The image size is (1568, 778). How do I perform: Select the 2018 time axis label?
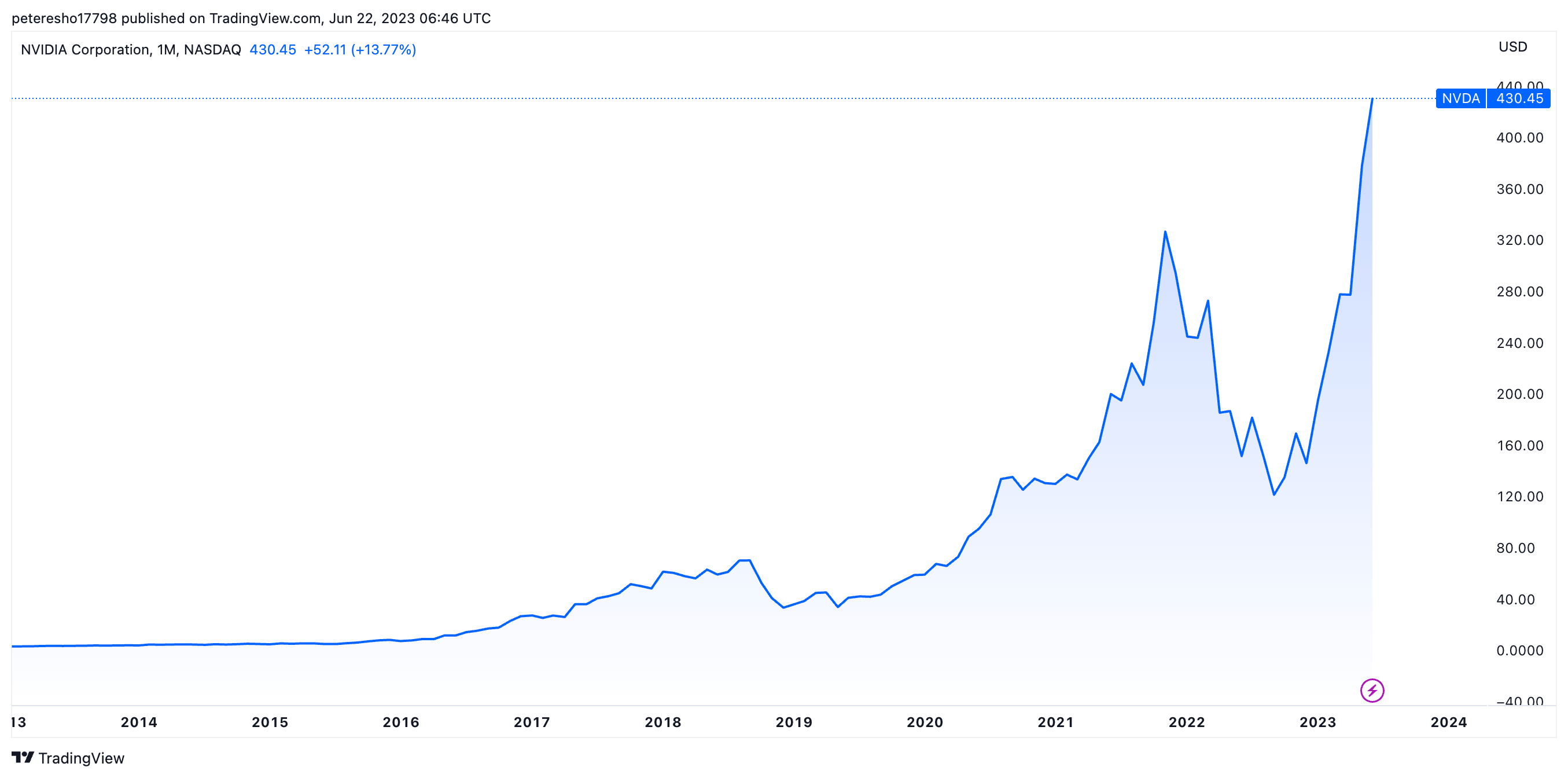click(662, 722)
